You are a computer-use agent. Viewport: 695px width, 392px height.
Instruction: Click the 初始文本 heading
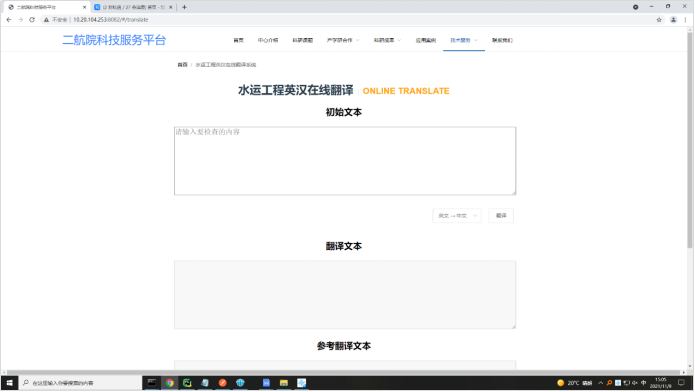click(x=344, y=112)
